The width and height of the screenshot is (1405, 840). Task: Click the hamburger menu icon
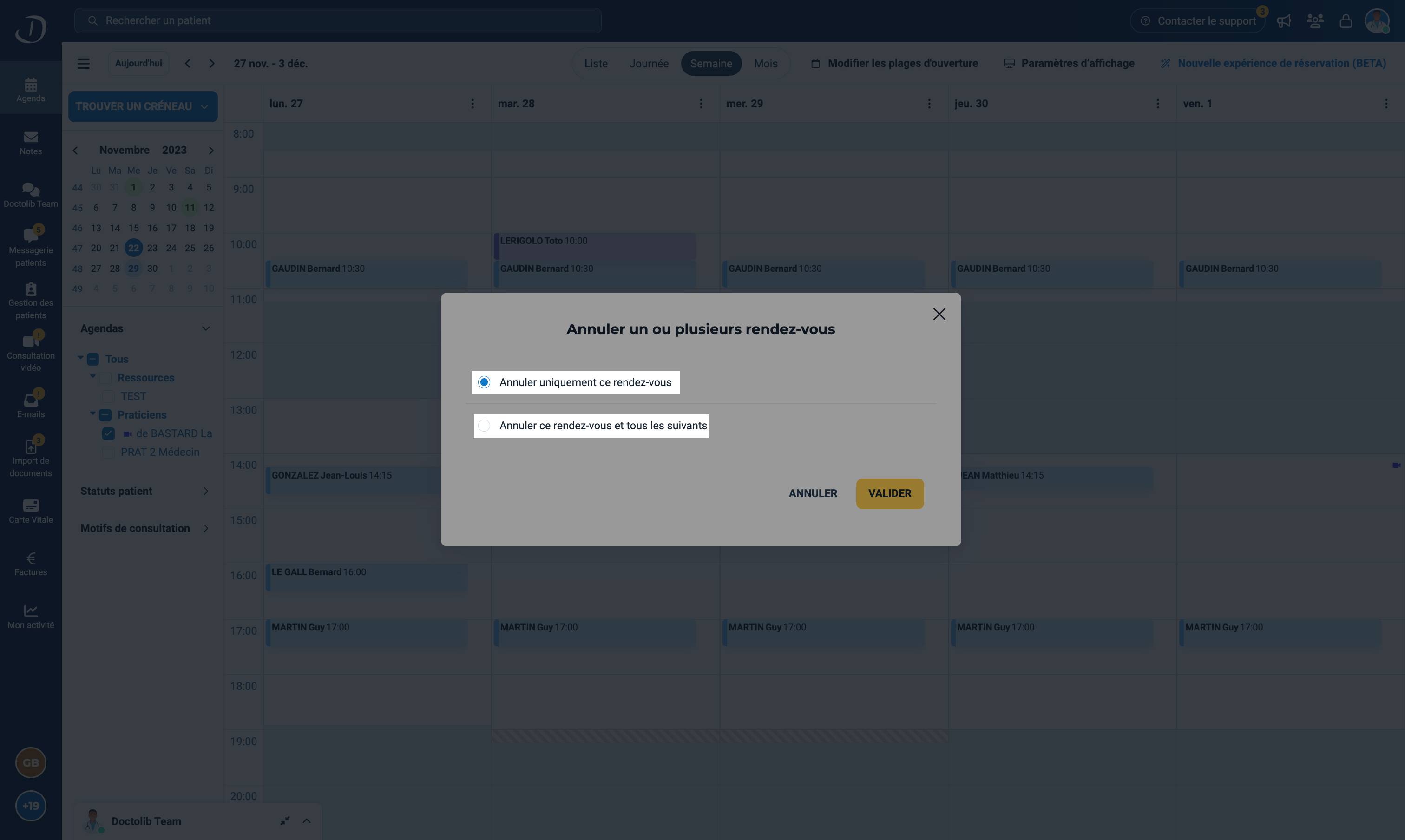84,63
